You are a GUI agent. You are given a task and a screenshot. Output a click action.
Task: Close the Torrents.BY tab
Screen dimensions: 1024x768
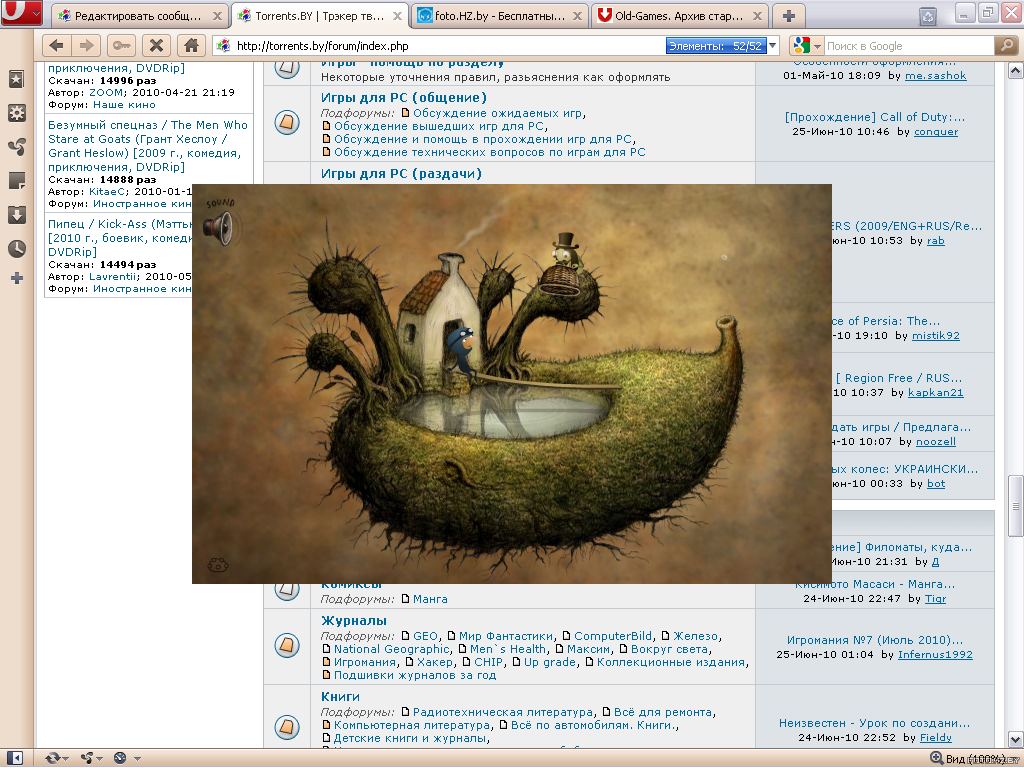397,16
